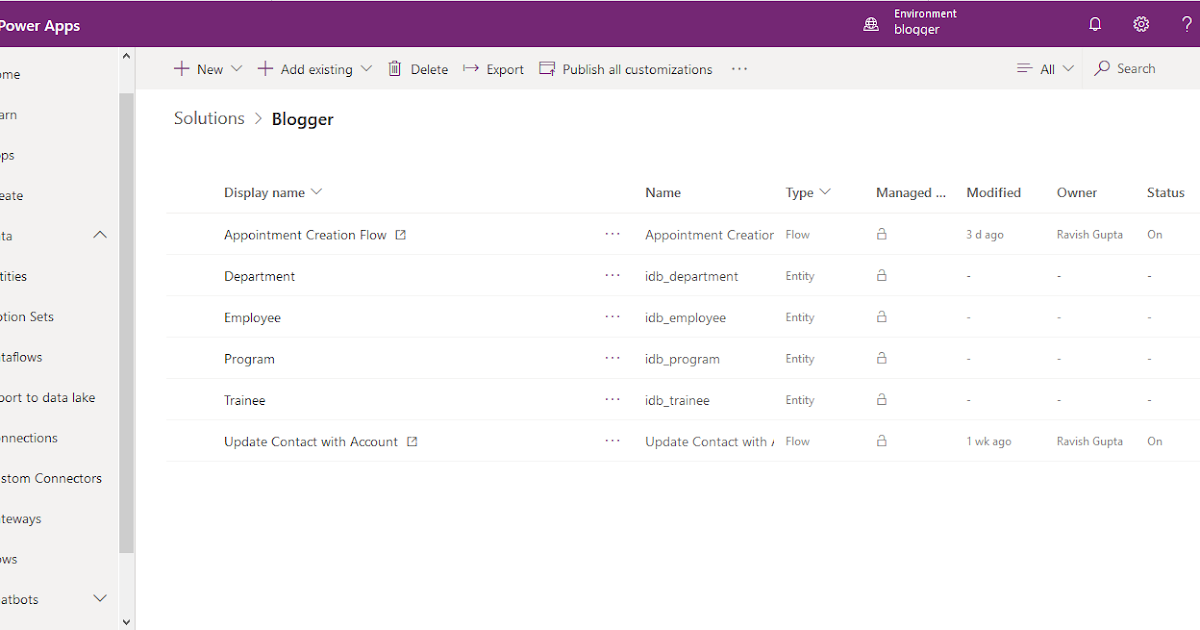The height and width of the screenshot is (630, 1200).
Task: Open the Type column filter dropdown
Action: 824,192
